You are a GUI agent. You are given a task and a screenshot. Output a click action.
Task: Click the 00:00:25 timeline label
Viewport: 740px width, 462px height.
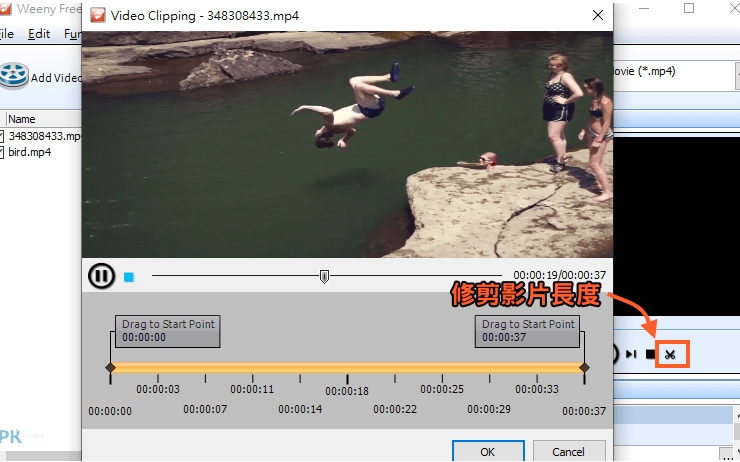(x=442, y=389)
